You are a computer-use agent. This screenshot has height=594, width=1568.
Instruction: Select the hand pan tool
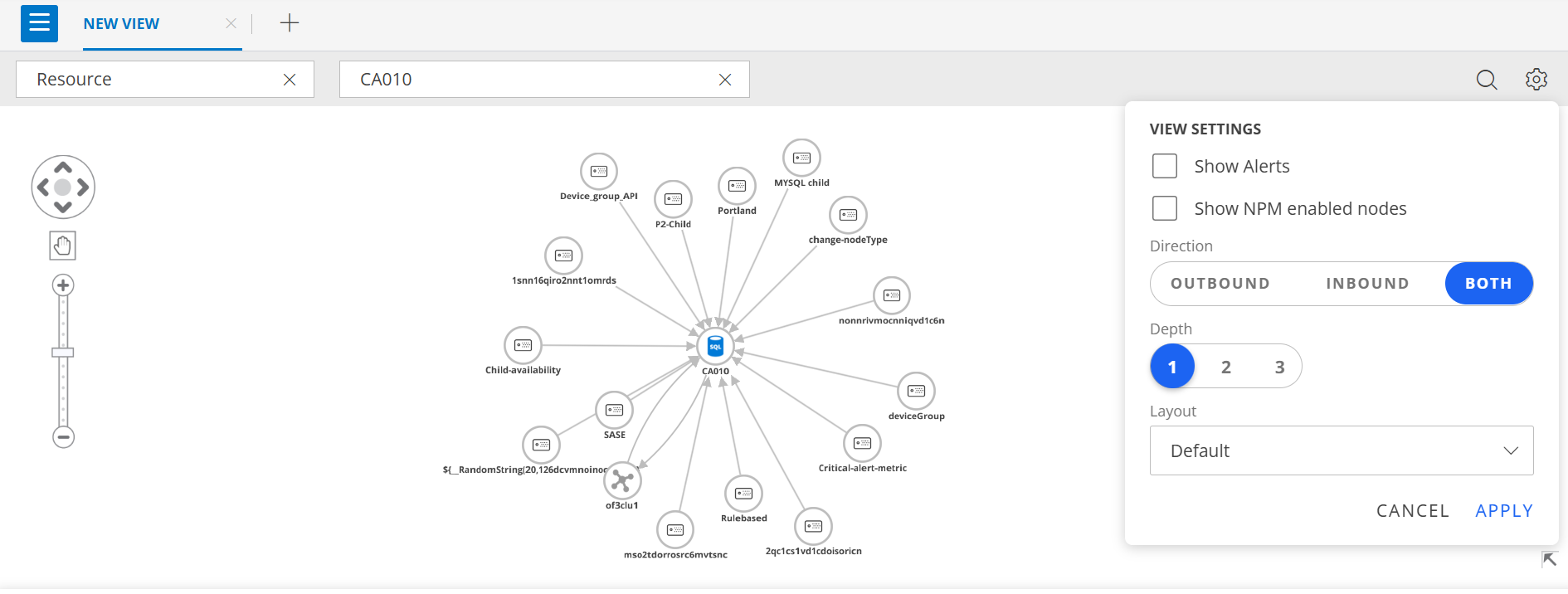coord(63,246)
